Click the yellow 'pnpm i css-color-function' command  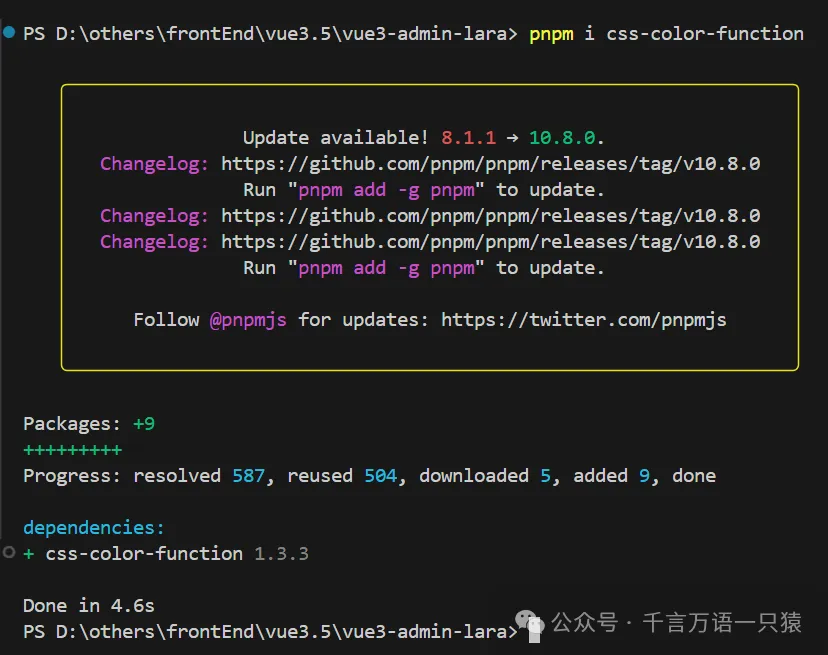pos(666,34)
